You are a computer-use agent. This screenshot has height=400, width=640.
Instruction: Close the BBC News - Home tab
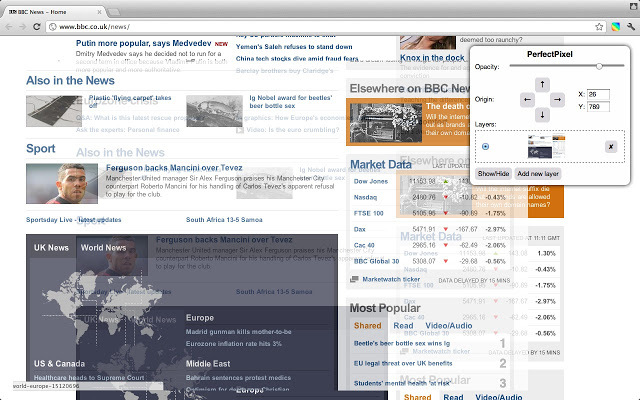[99, 12]
